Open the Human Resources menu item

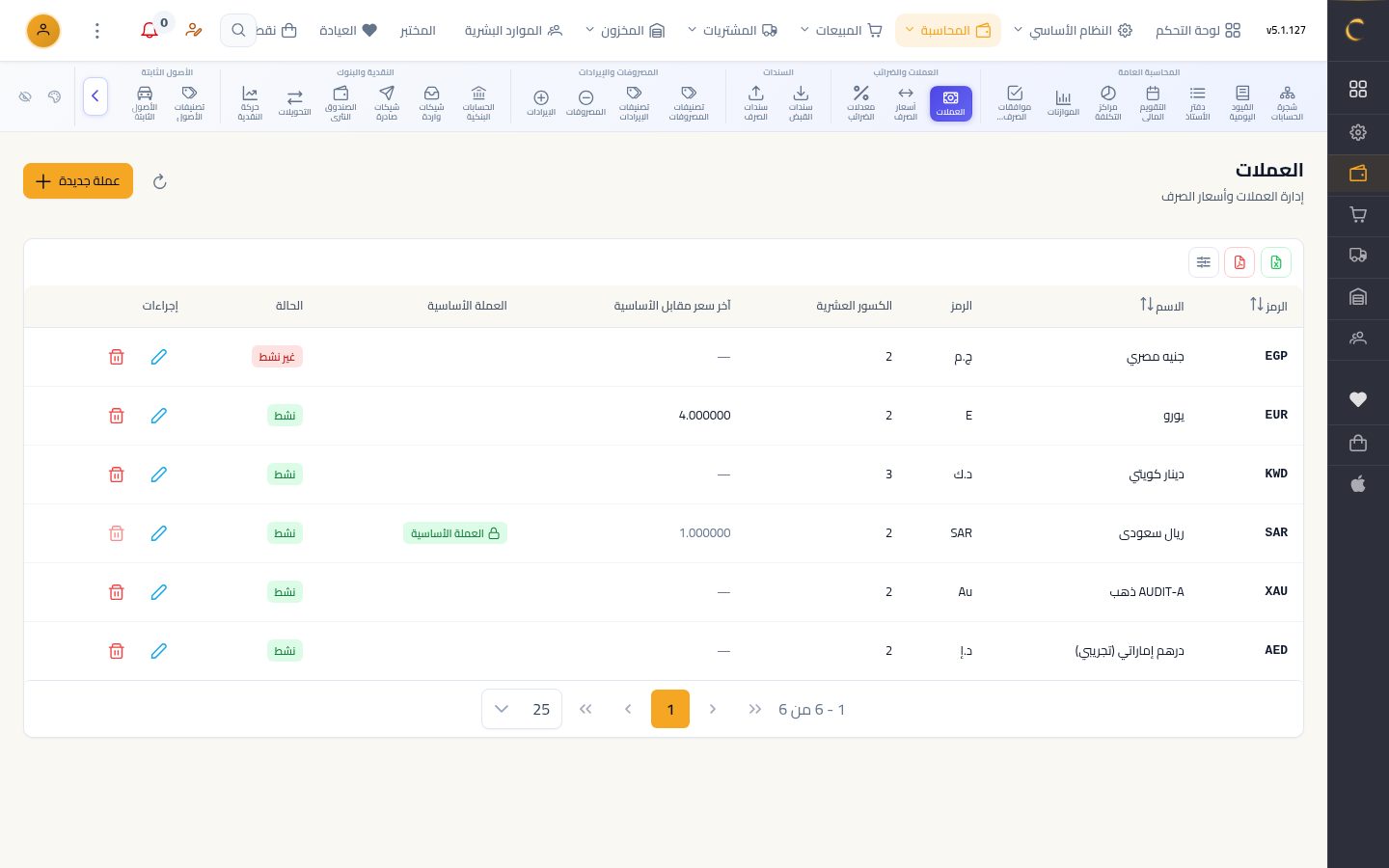(x=513, y=31)
